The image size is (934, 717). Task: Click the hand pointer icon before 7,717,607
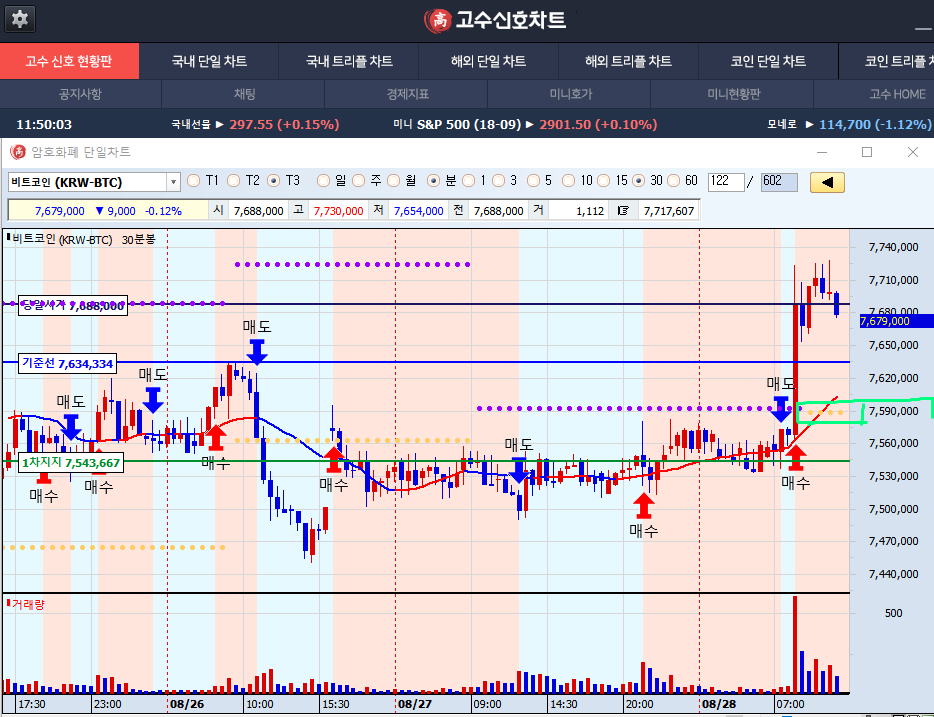pos(624,211)
